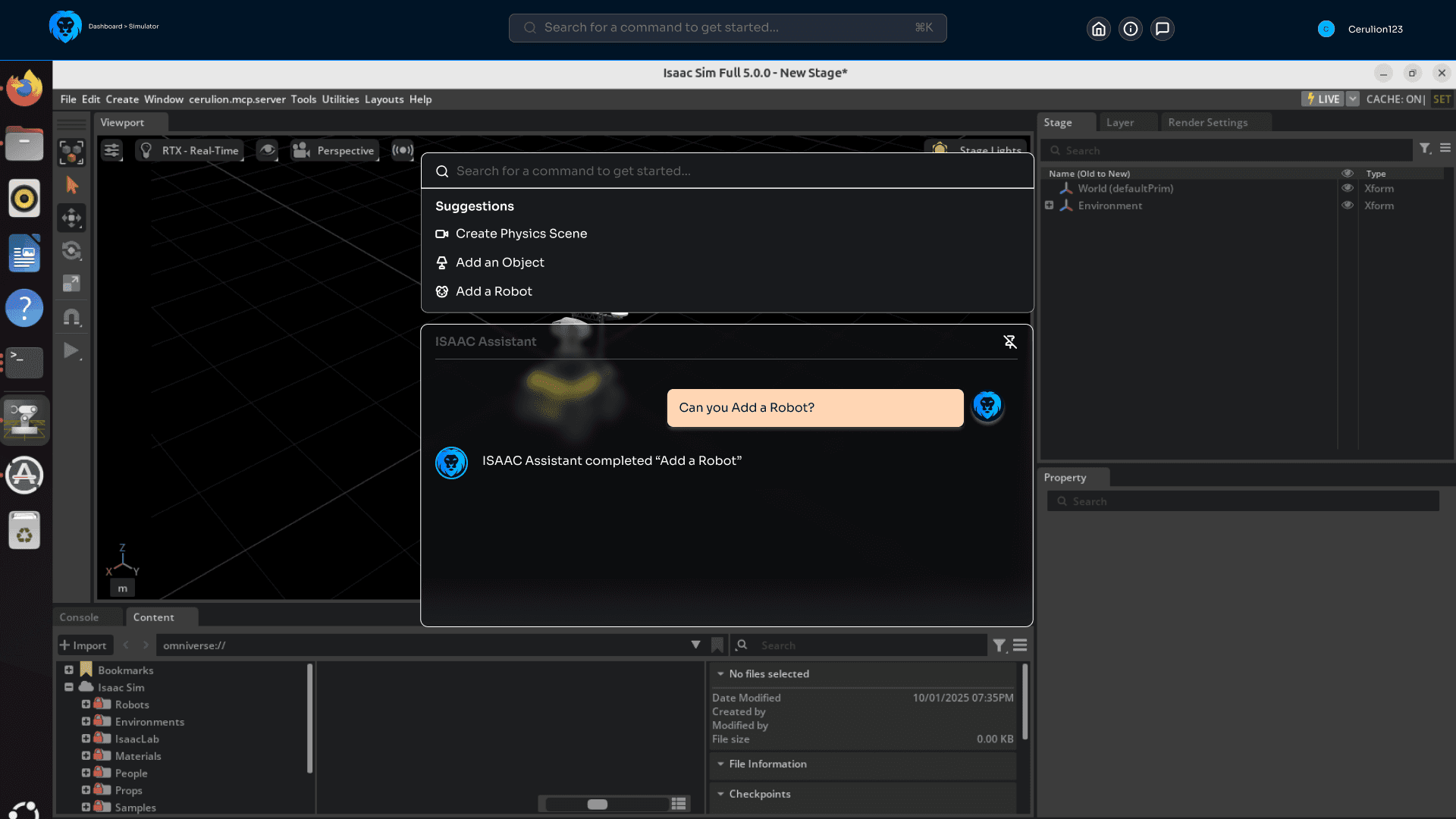Viewport: 1456px width, 819px height.
Task: Select the Move gizmo tool
Action: point(71,218)
